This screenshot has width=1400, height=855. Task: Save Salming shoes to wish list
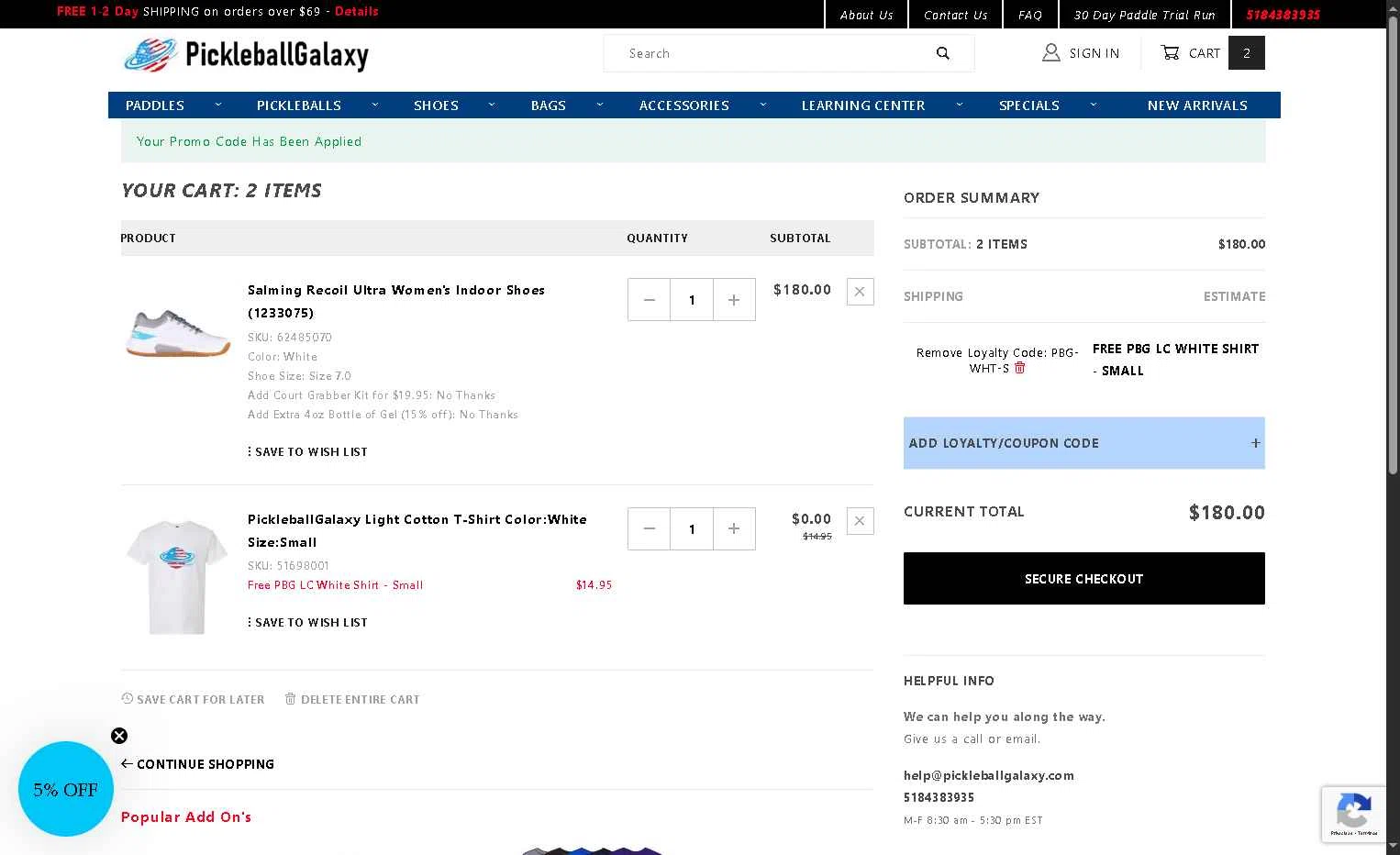pyautogui.click(x=307, y=452)
